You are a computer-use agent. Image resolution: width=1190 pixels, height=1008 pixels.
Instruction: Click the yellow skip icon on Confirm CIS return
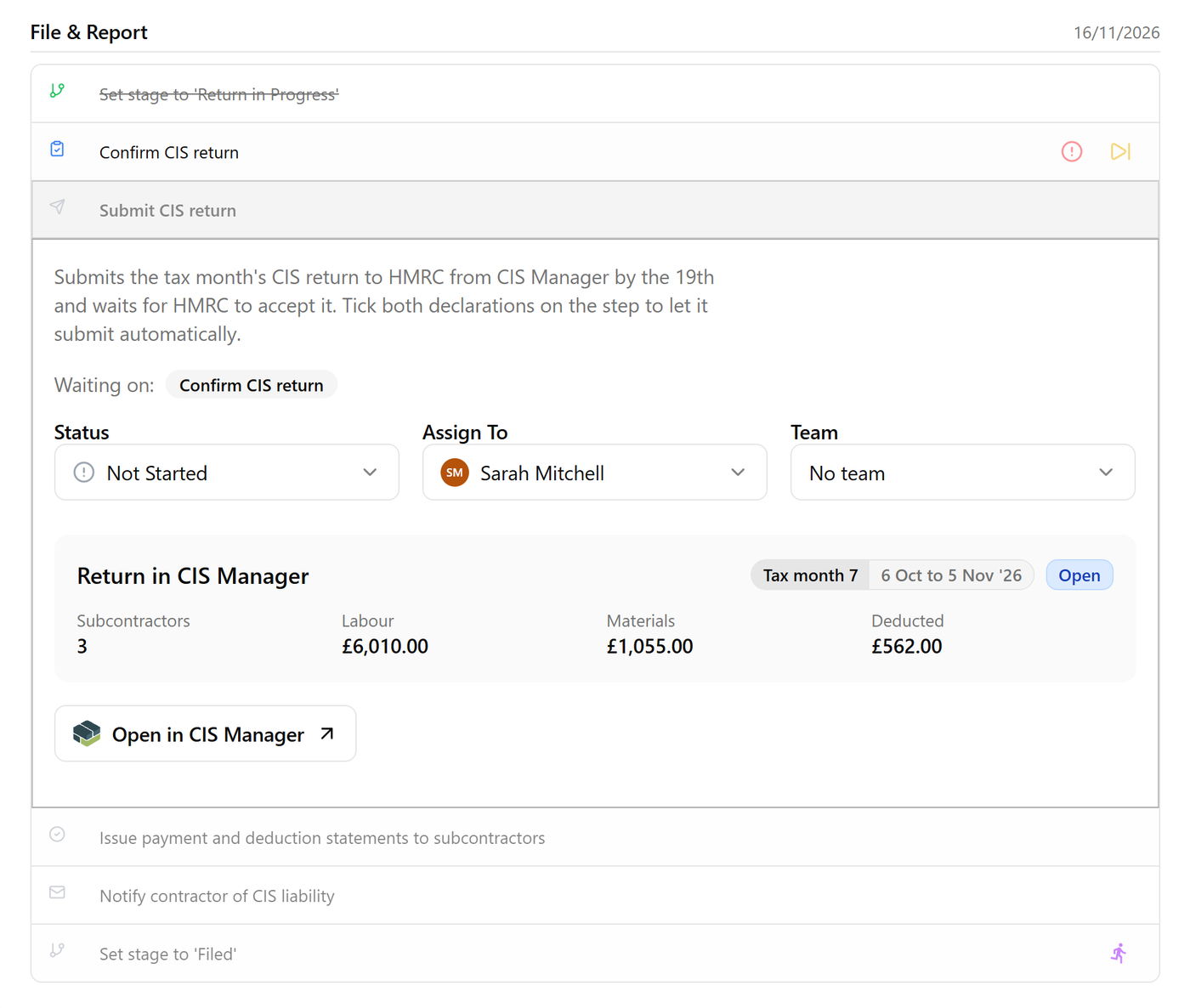pyautogui.click(x=1120, y=151)
